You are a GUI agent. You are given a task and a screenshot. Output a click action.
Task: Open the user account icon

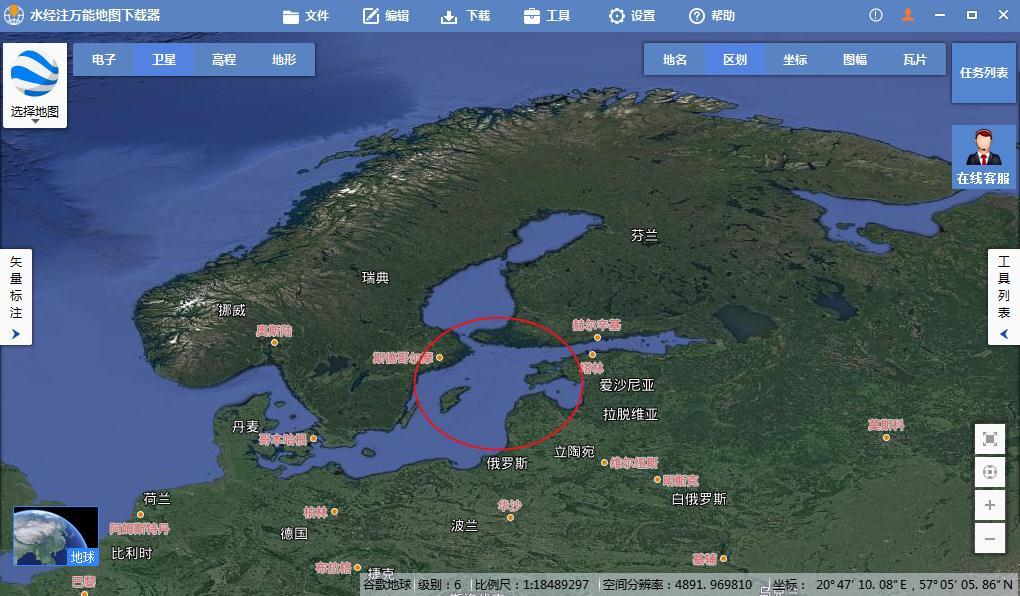click(x=908, y=15)
